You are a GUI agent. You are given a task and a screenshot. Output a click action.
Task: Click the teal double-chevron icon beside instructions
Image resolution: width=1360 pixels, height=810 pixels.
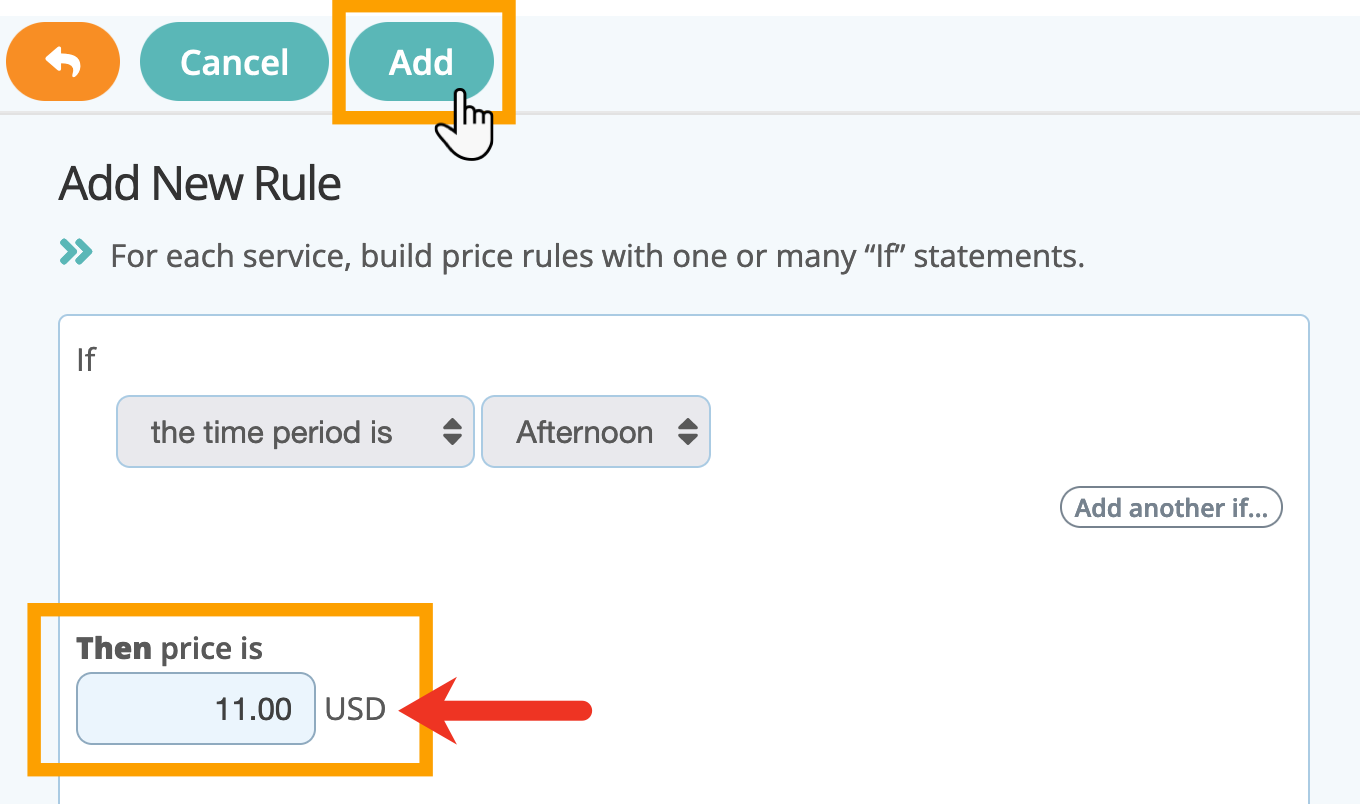76,254
